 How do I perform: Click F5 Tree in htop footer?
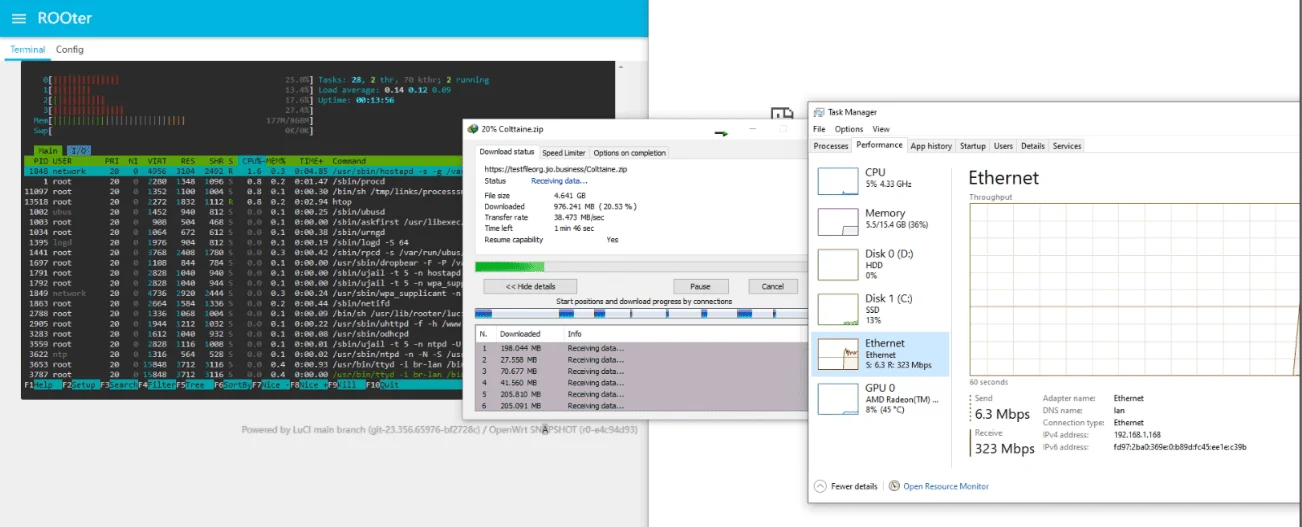(195, 385)
